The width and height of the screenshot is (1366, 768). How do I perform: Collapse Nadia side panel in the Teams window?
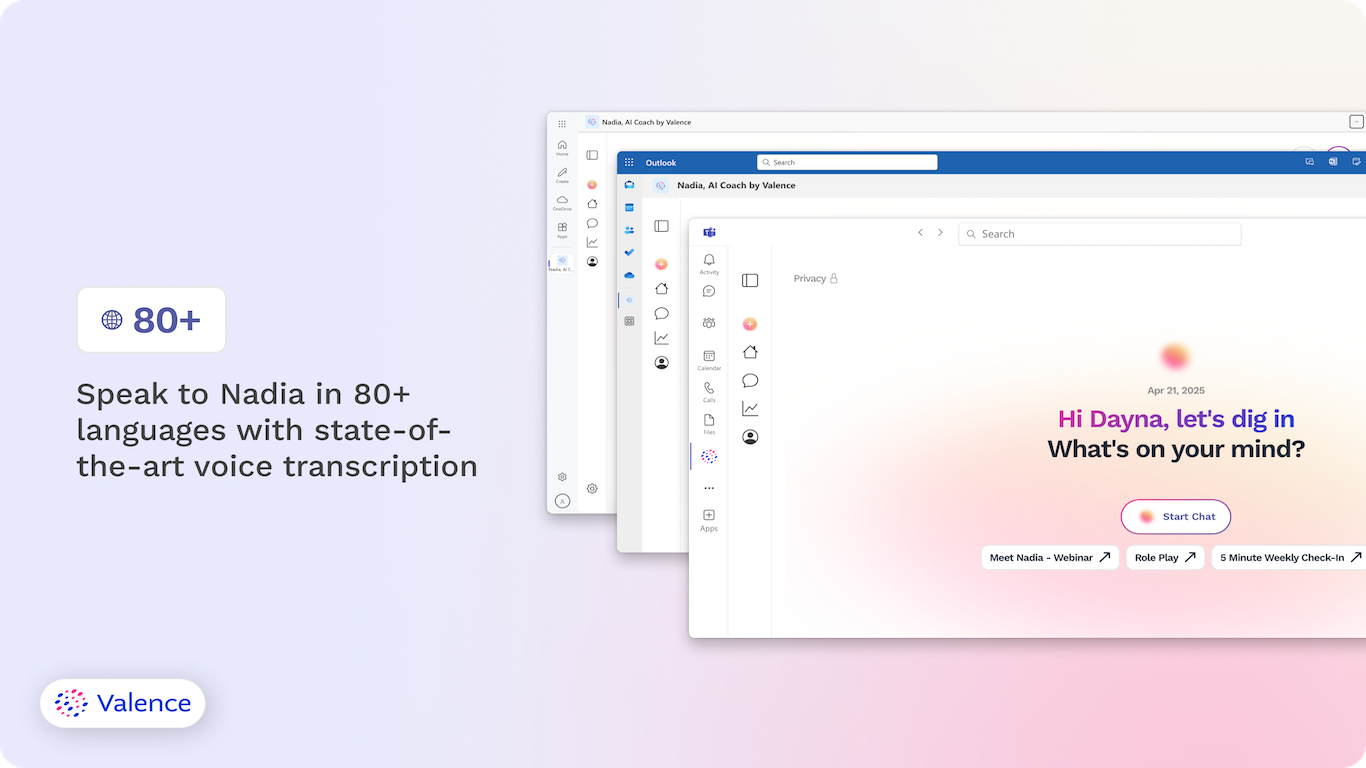coord(750,281)
